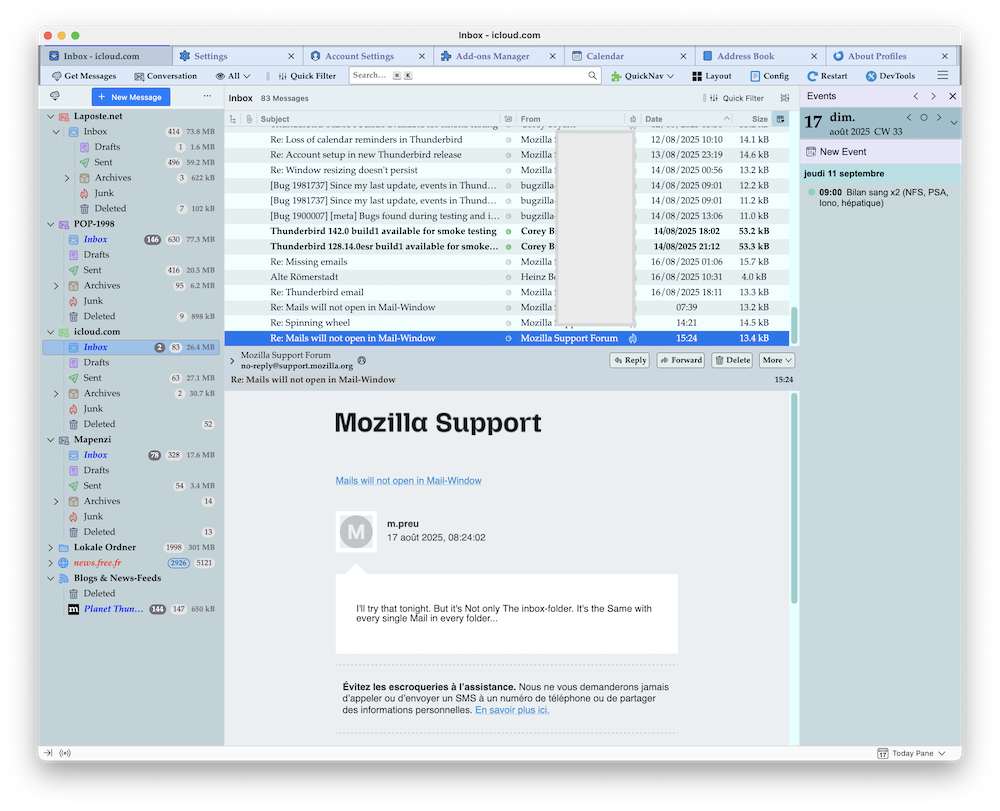Image resolution: width=1000 pixels, height=811 pixels.
Task: Click the message list display options icon
Action: pyautogui.click(x=784, y=98)
